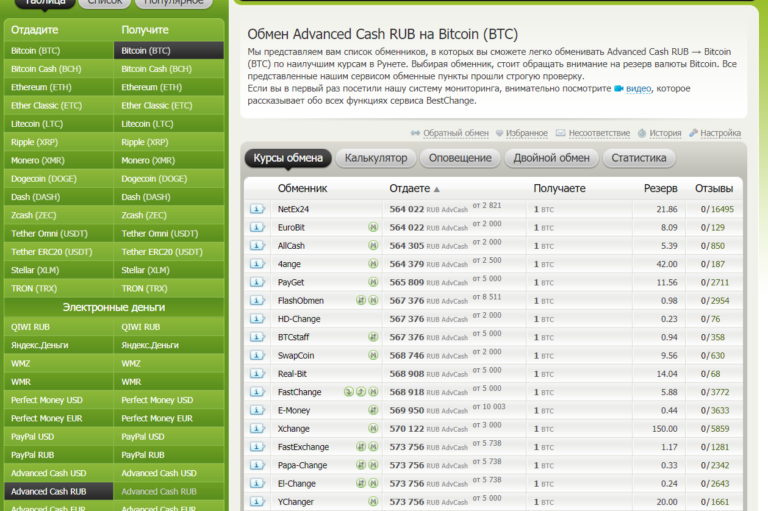This screenshot has width=768, height=511.
Task: Select PayPal RUB in Получите column
Action: tap(169, 455)
